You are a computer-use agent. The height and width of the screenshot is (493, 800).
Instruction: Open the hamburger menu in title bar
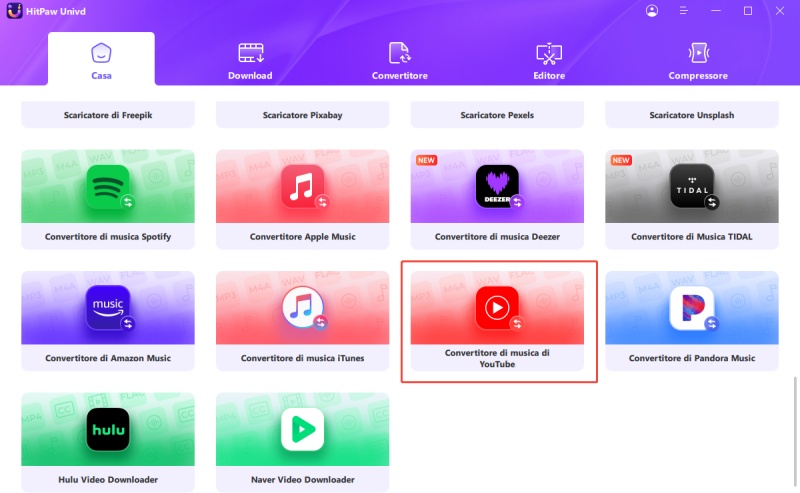click(x=684, y=11)
